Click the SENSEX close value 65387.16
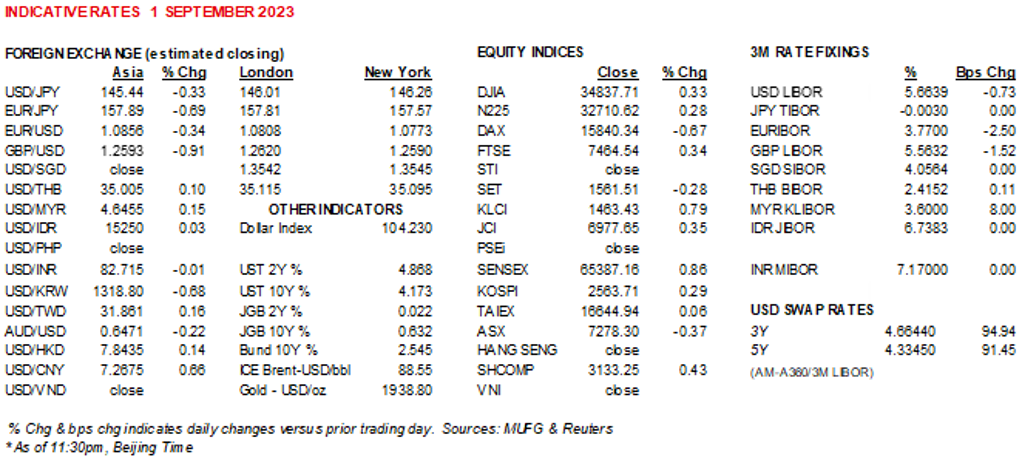 [609, 270]
